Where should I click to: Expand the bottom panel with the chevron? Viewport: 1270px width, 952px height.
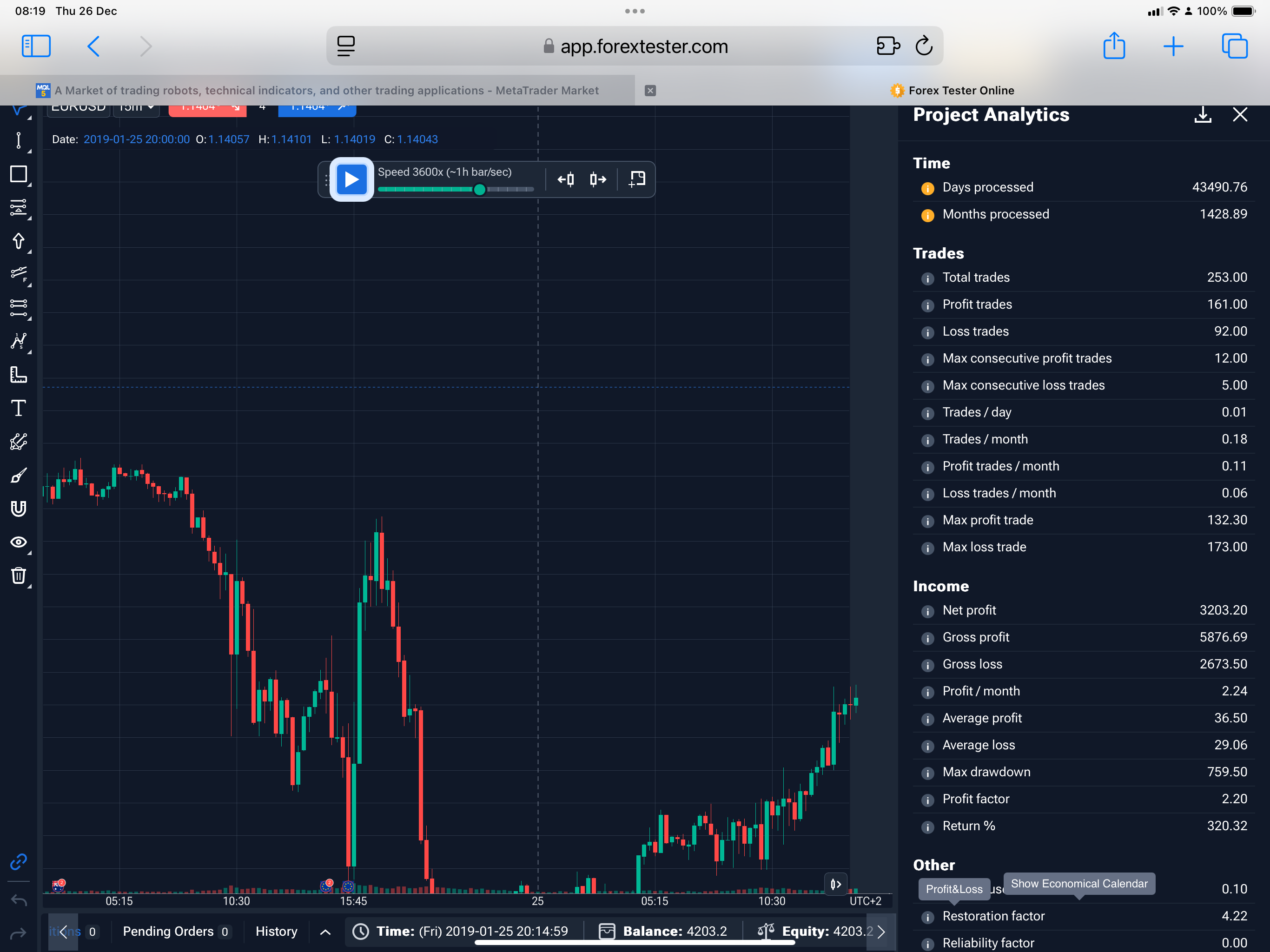tap(325, 932)
